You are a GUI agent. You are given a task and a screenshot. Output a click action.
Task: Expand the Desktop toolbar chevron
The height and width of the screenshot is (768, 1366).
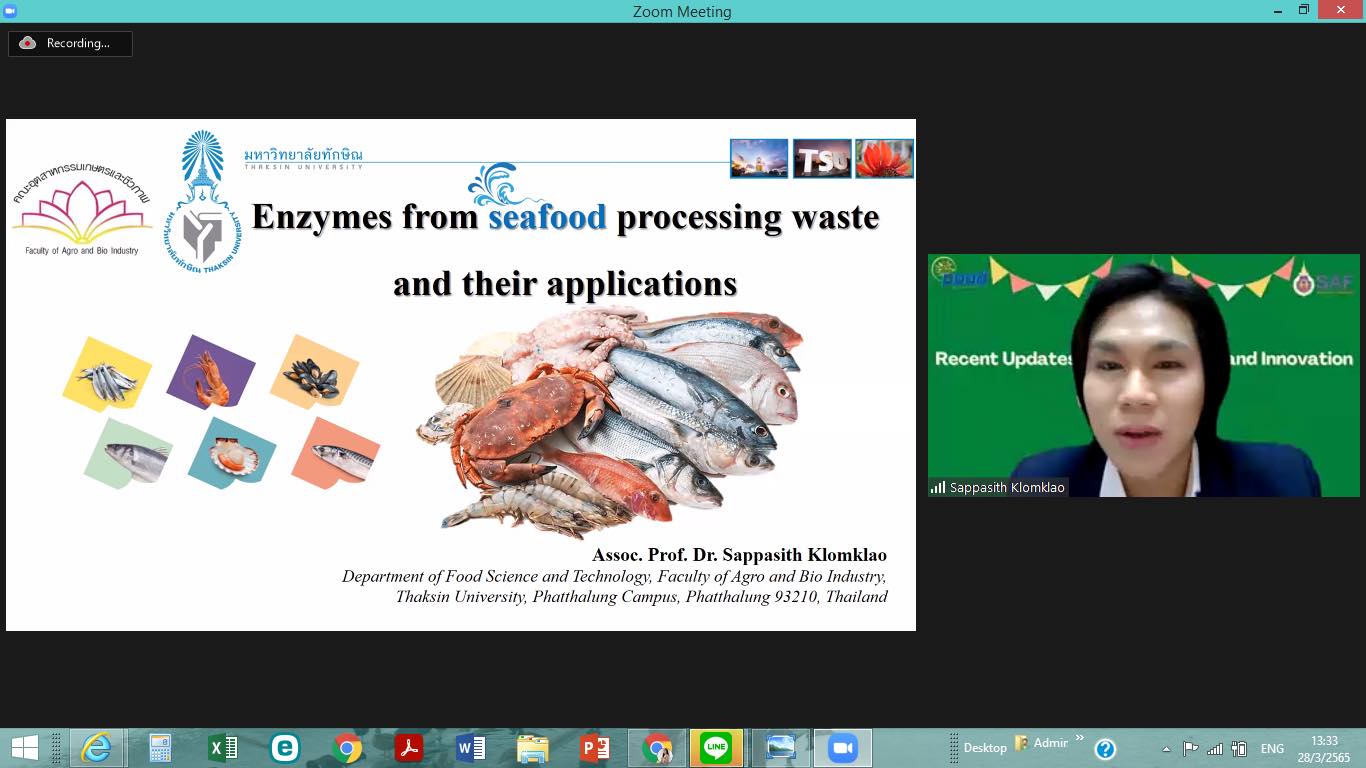pos(1079,738)
